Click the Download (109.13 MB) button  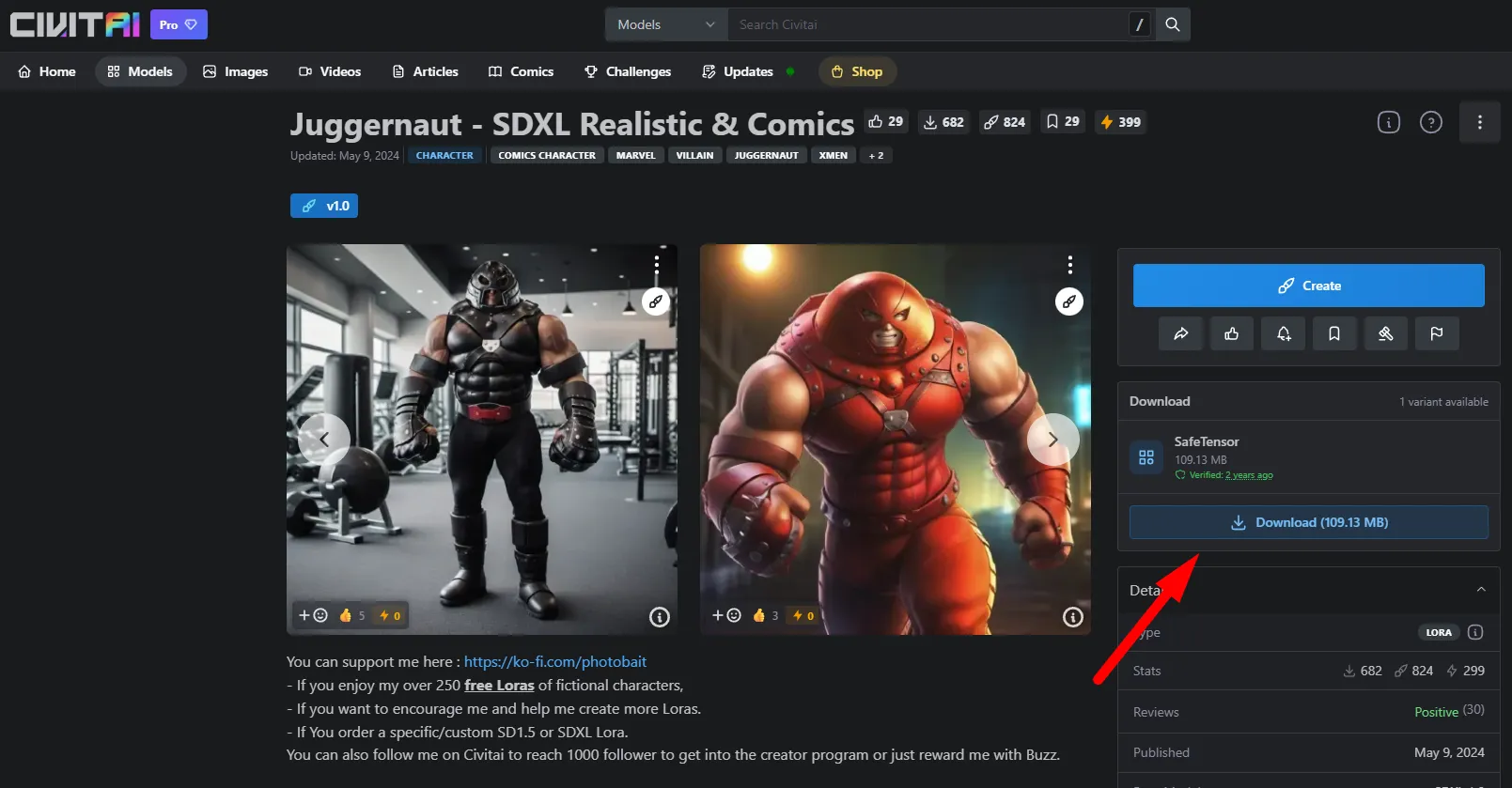(x=1309, y=522)
